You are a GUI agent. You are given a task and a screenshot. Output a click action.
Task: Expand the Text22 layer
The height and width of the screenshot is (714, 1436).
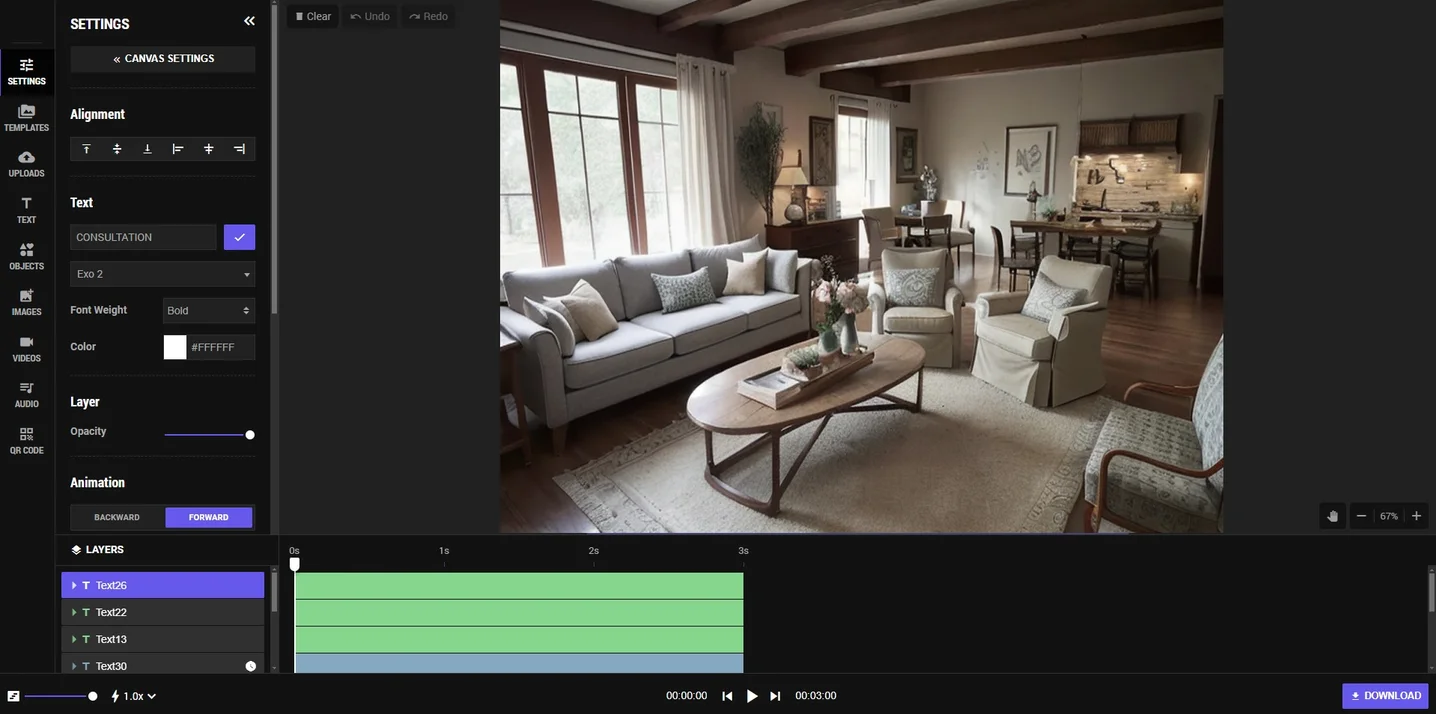[x=74, y=612]
